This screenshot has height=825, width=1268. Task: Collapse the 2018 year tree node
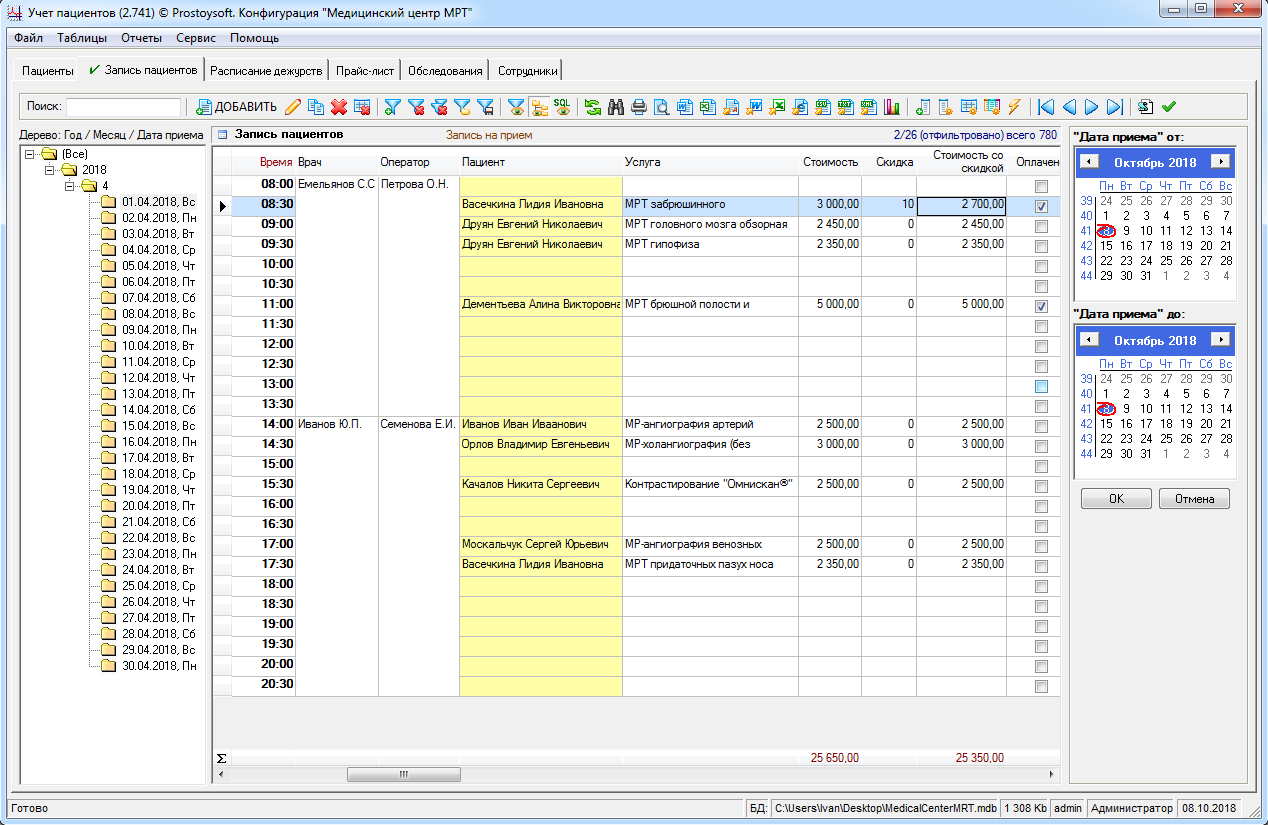[50, 170]
